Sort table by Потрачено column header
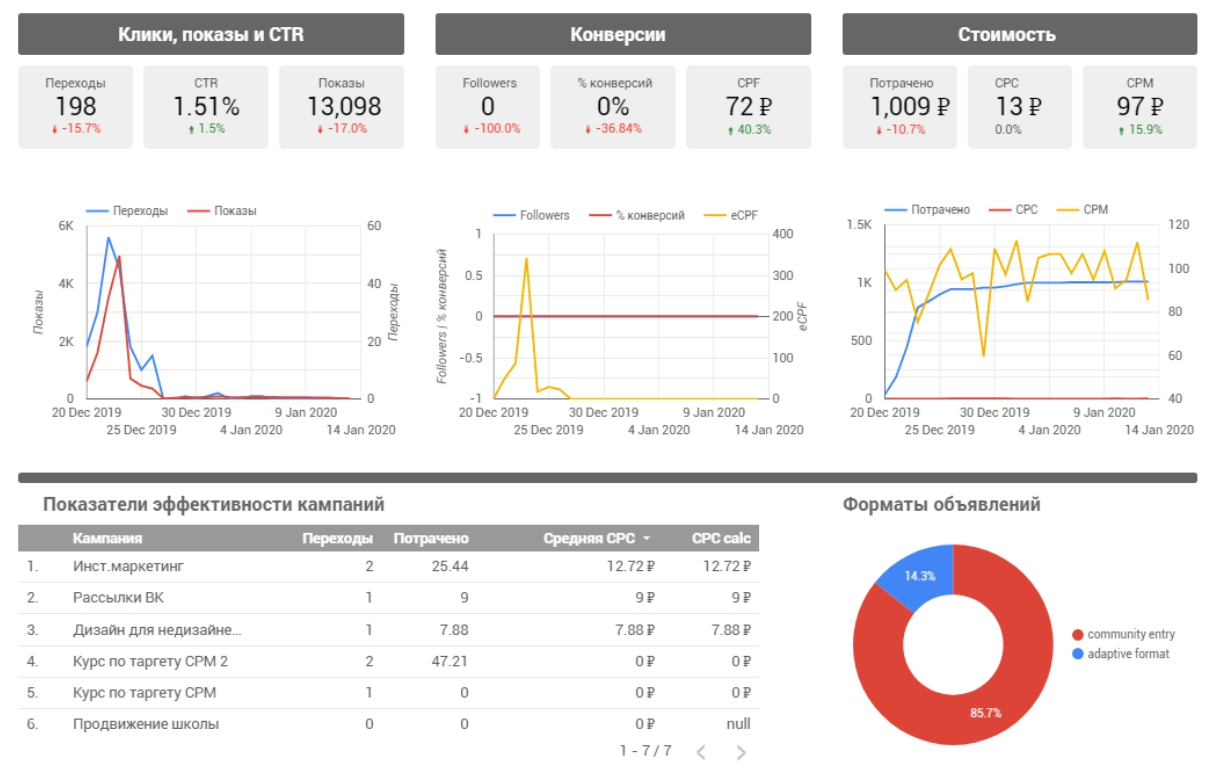The width and height of the screenshot is (1225, 778). (x=431, y=539)
